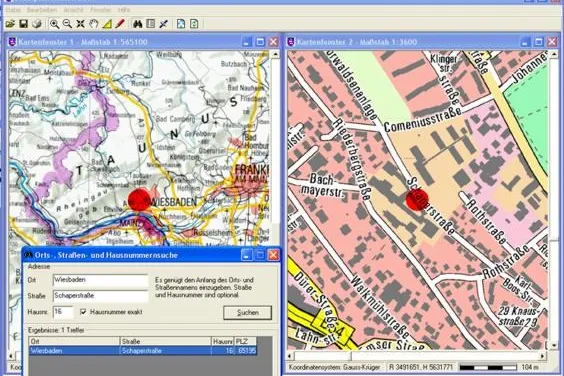Click Koordinatensystem Gauss-Krüger status bar entry
The width and height of the screenshot is (564, 376).
point(335,367)
